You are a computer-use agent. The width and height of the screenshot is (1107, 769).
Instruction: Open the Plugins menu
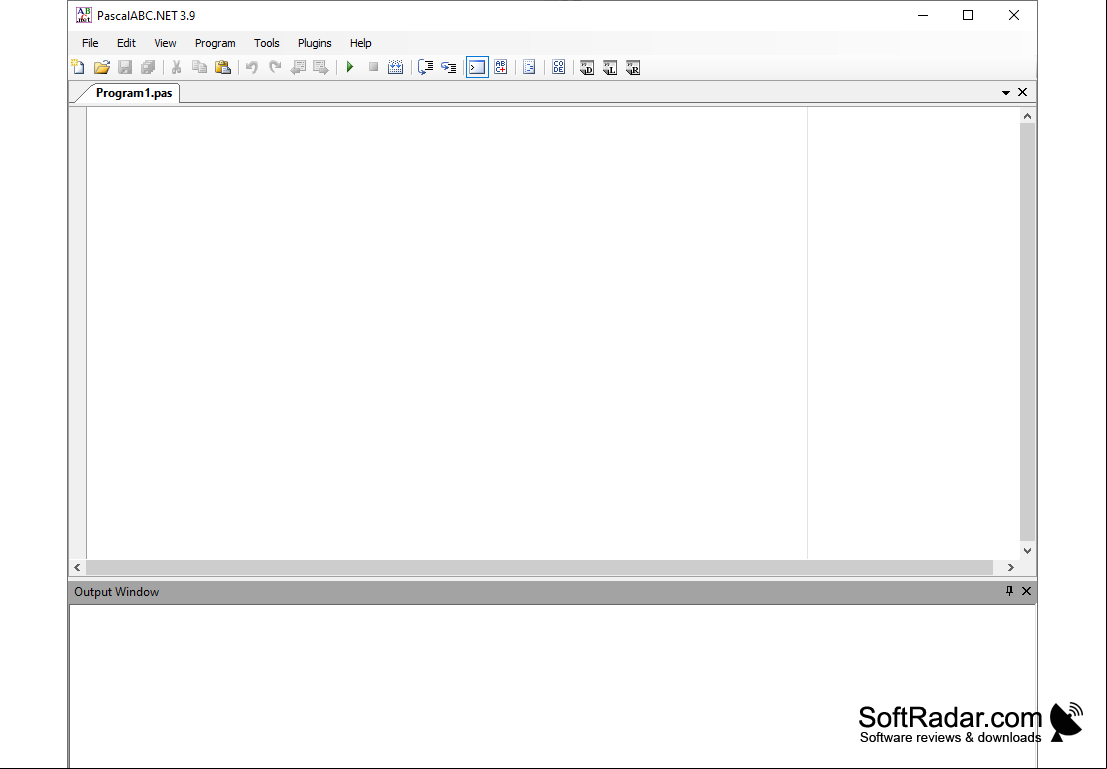(314, 43)
